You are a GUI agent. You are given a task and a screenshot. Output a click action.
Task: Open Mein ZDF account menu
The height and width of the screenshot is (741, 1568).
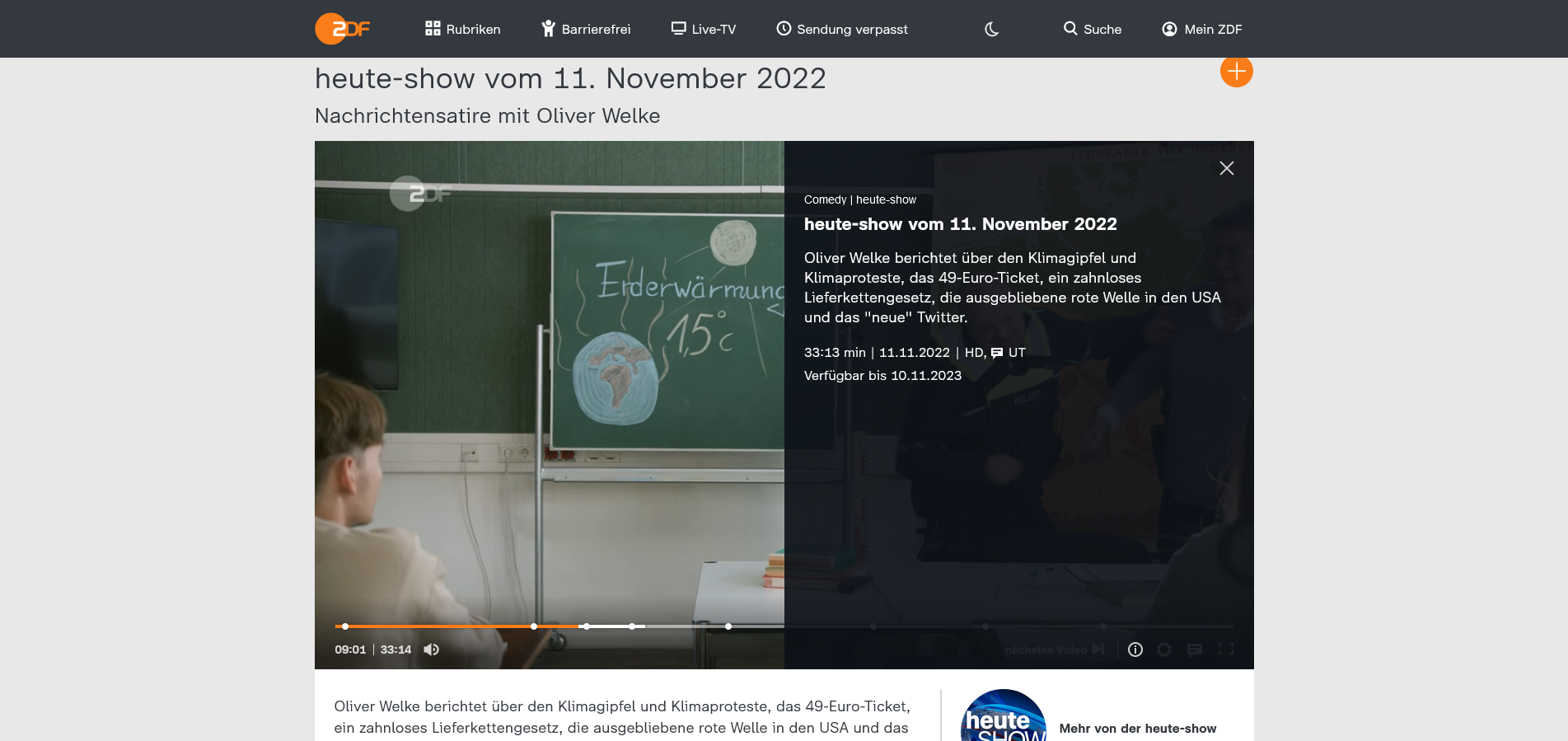1201,29
